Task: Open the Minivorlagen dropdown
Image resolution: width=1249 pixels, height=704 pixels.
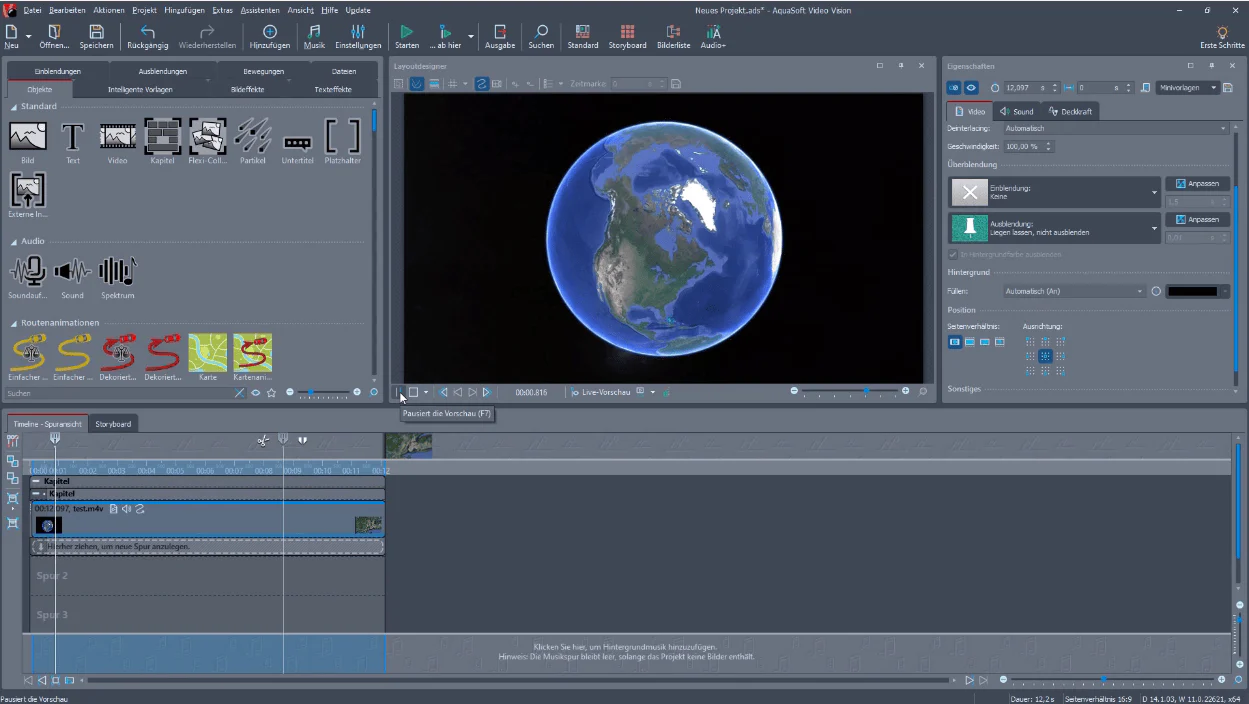Action: [1188, 88]
